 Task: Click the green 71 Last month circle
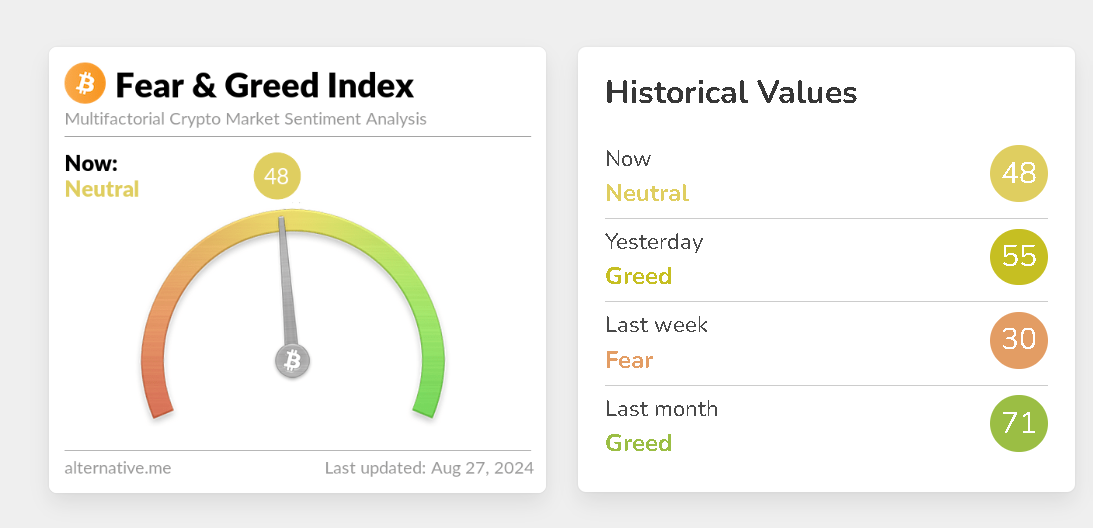(x=1018, y=424)
